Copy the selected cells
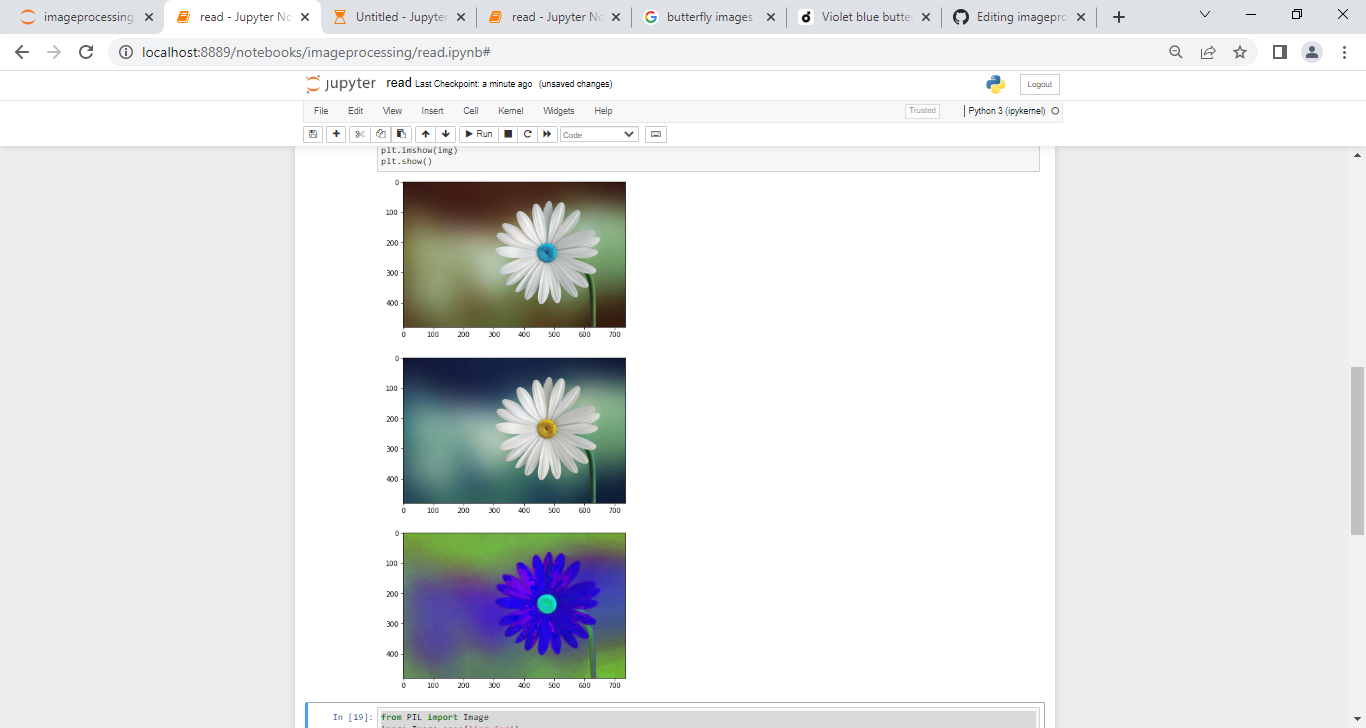Image resolution: width=1366 pixels, height=728 pixels. coord(381,134)
